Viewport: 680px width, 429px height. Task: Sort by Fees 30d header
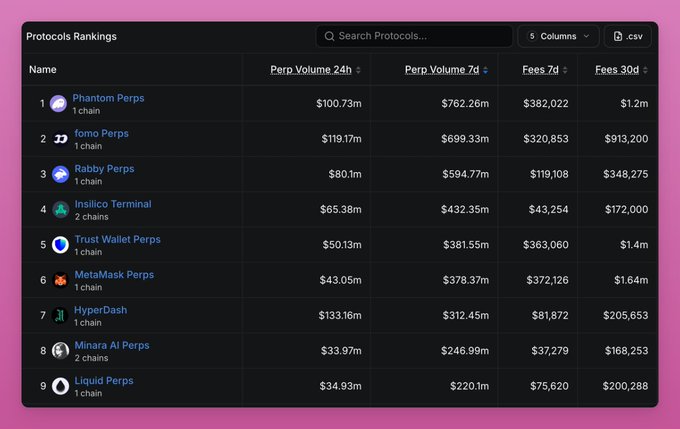(617, 69)
